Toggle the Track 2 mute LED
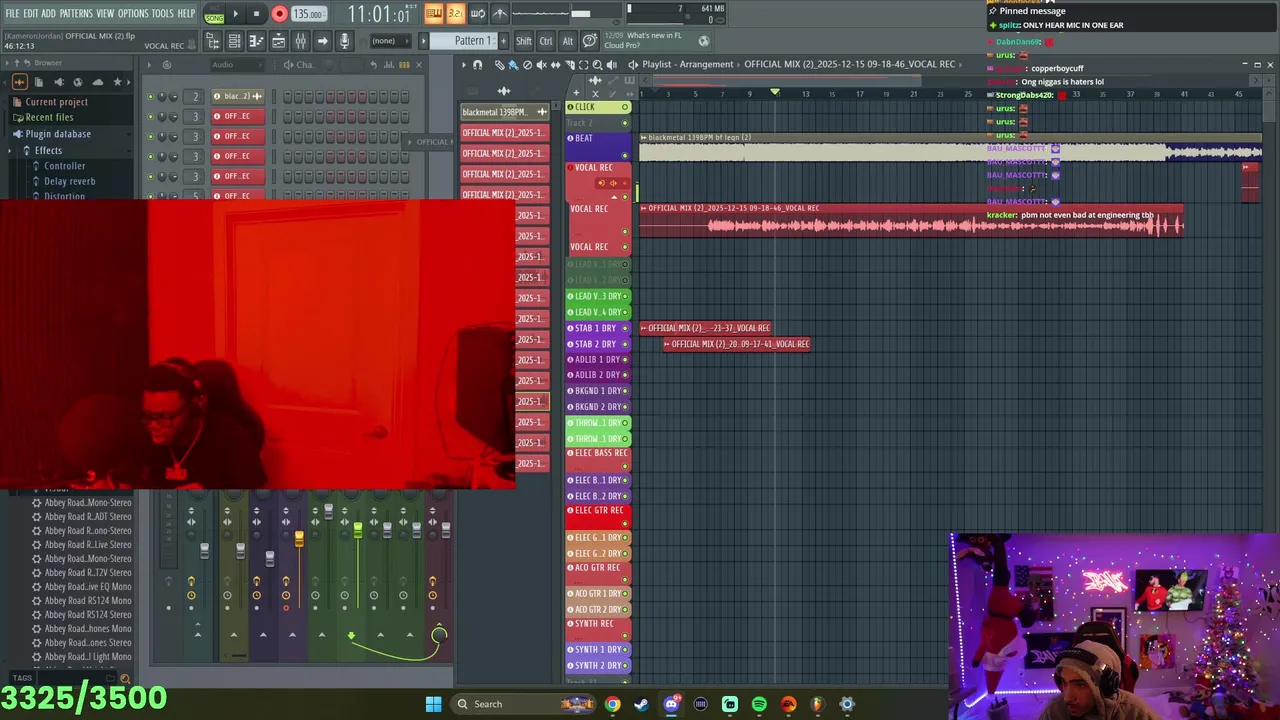This screenshot has width=1280, height=720. pyautogui.click(x=625, y=123)
